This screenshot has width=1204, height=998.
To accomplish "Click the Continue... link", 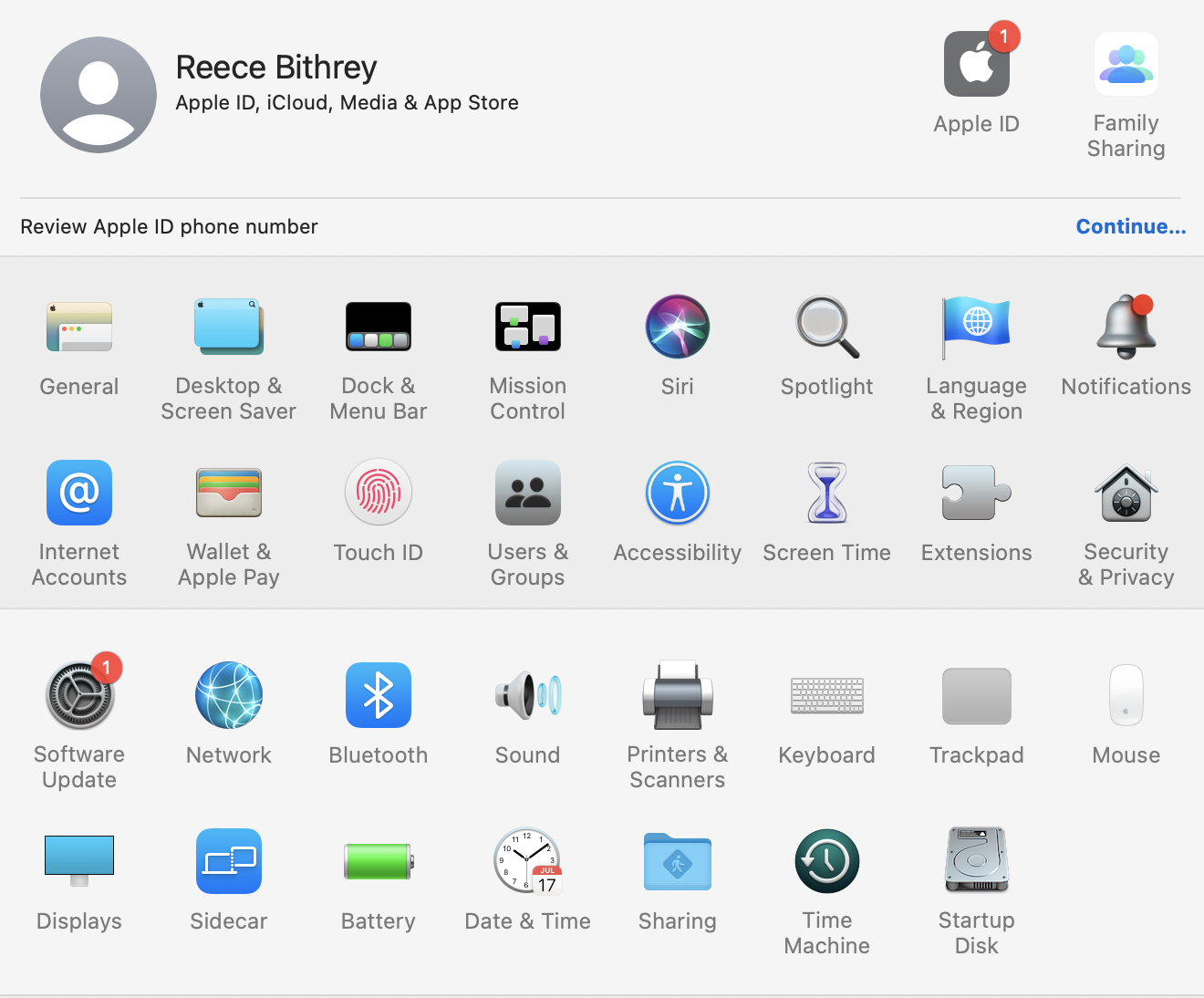I will click(1131, 226).
